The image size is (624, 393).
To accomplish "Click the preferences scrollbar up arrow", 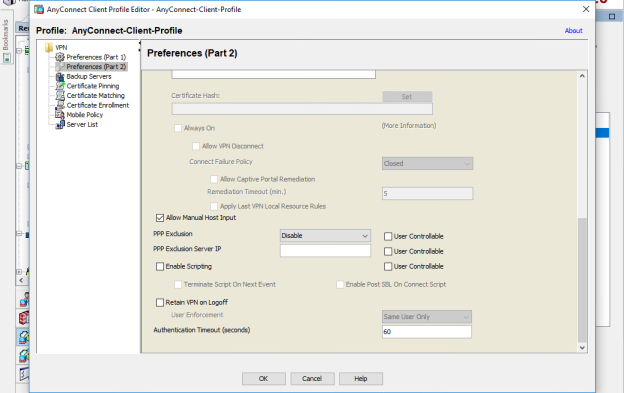I will coord(582,76).
